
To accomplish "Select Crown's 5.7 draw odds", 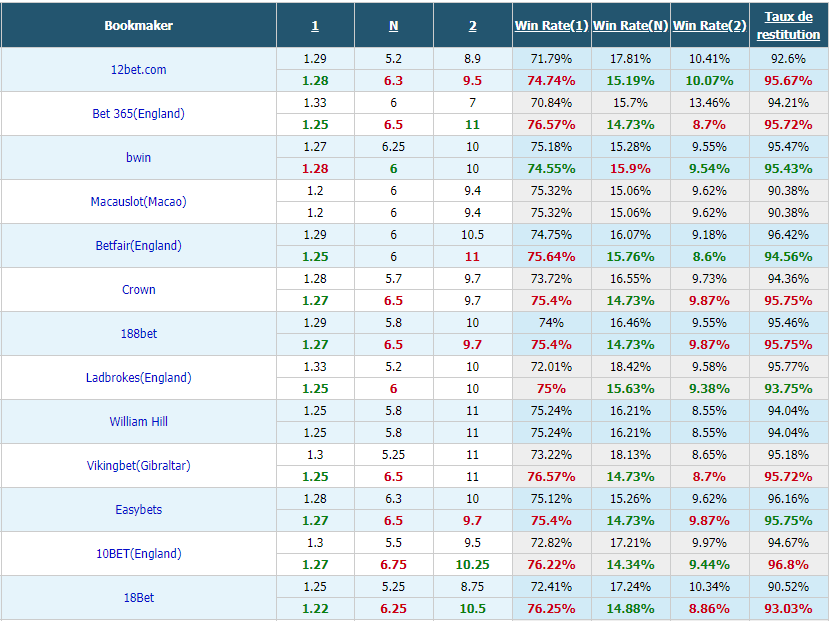I will 393,278.
